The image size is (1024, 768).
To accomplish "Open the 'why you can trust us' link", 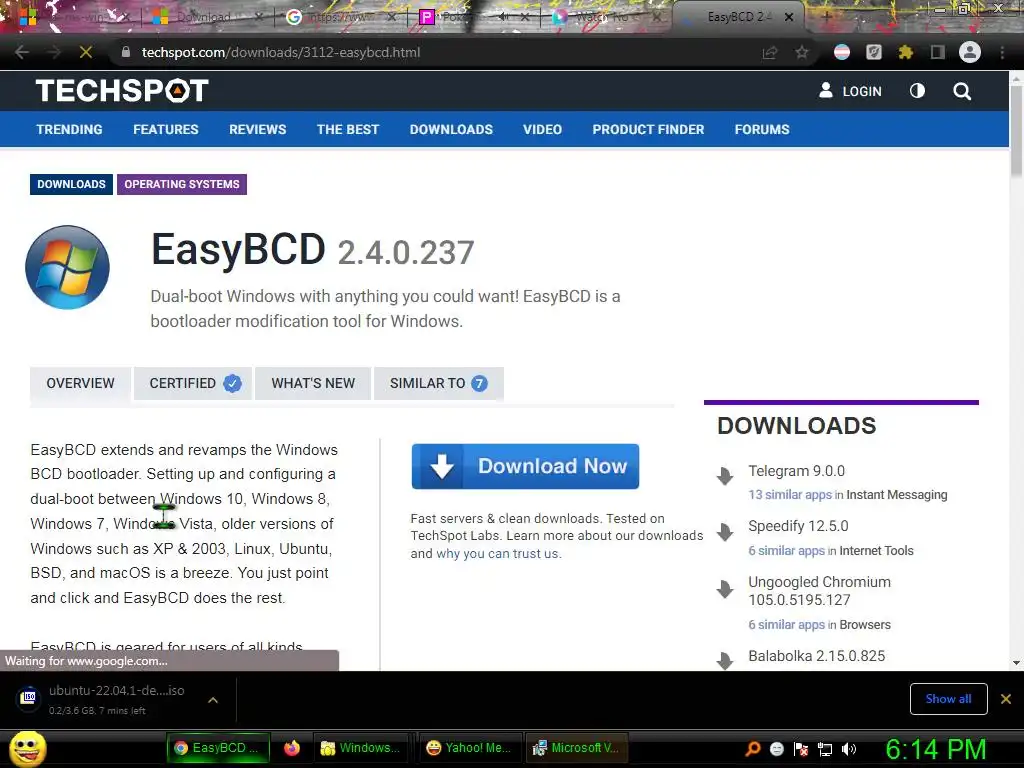I will (x=498, y=554).
